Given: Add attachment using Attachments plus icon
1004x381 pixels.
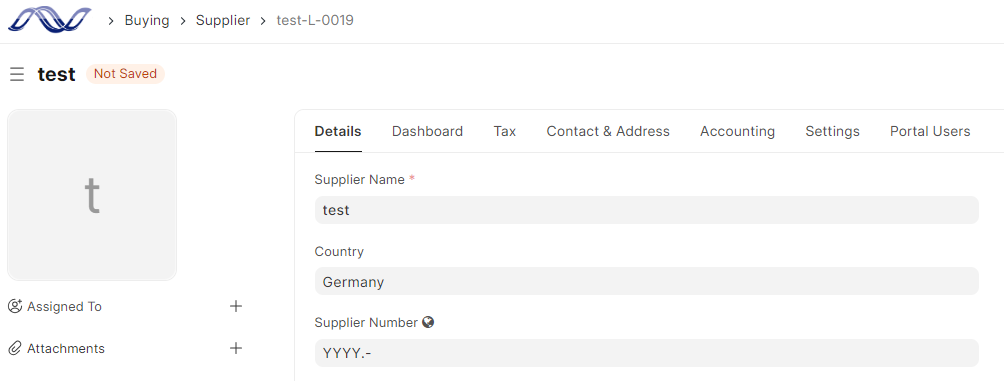Looking at the screenshot, I should (x=236, y=348).
